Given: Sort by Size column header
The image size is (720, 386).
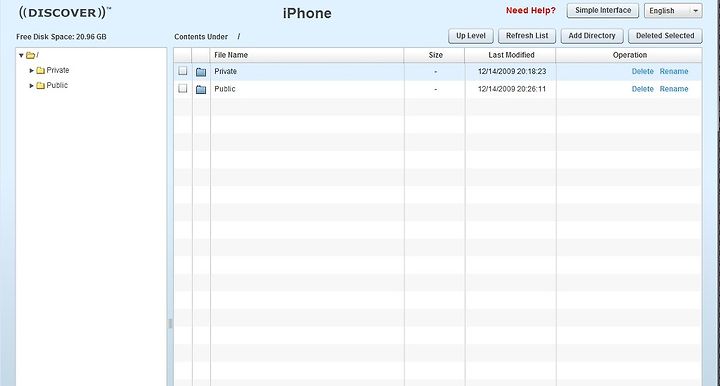Looking at the screenshot, I should [x=435, y=55].
